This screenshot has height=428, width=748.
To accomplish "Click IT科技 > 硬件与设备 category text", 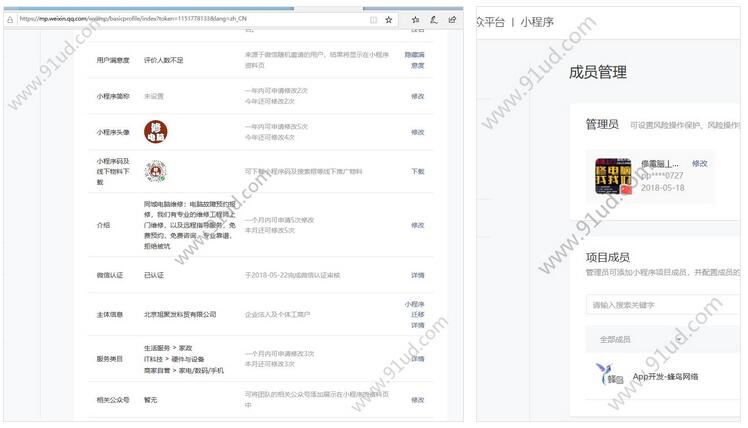I will (x=174, y=359).
